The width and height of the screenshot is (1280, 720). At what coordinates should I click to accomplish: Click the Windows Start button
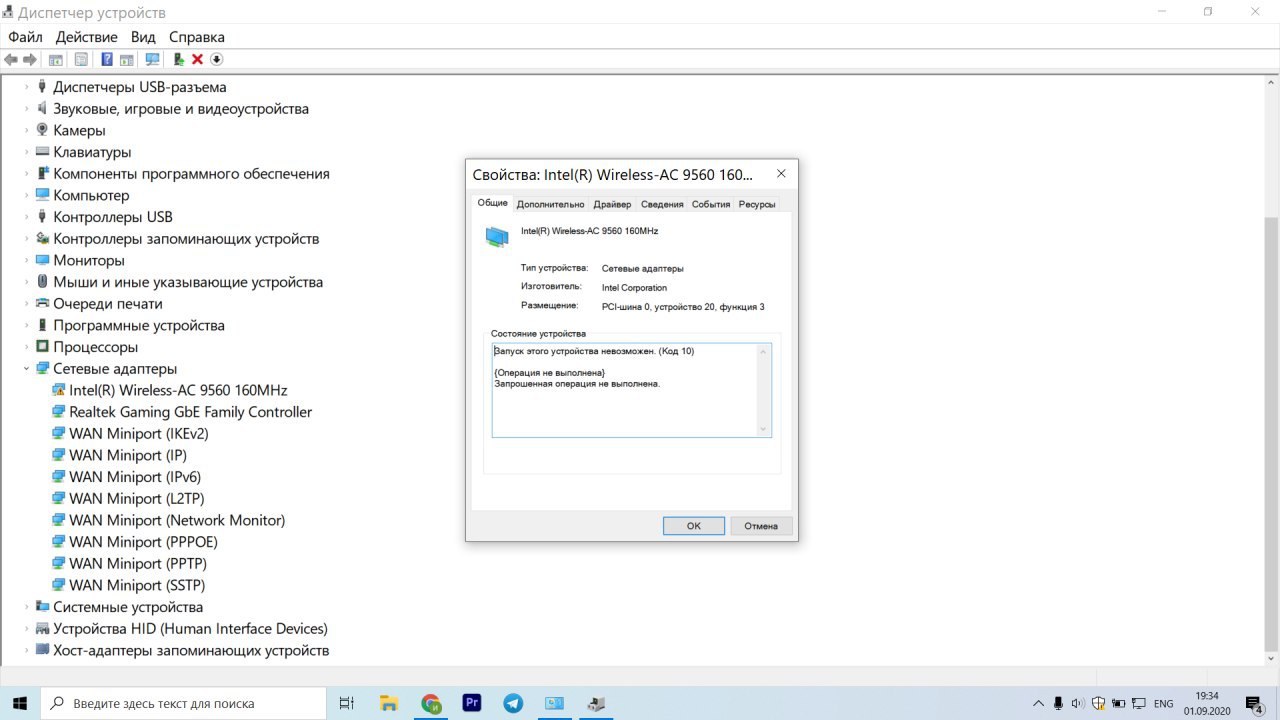coord(20,703)
